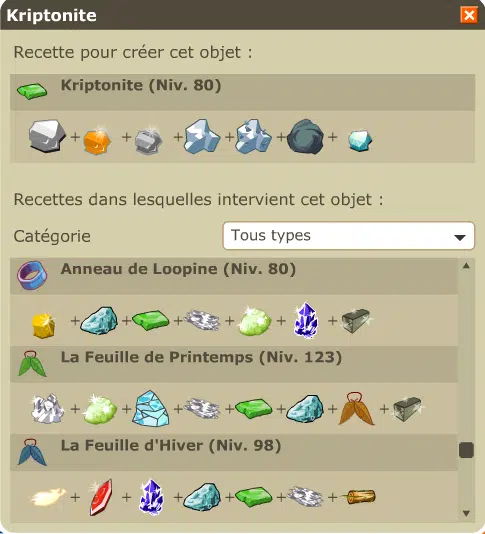
Task: Click the dark round stone ingredient icon
Action: (305, 137)
